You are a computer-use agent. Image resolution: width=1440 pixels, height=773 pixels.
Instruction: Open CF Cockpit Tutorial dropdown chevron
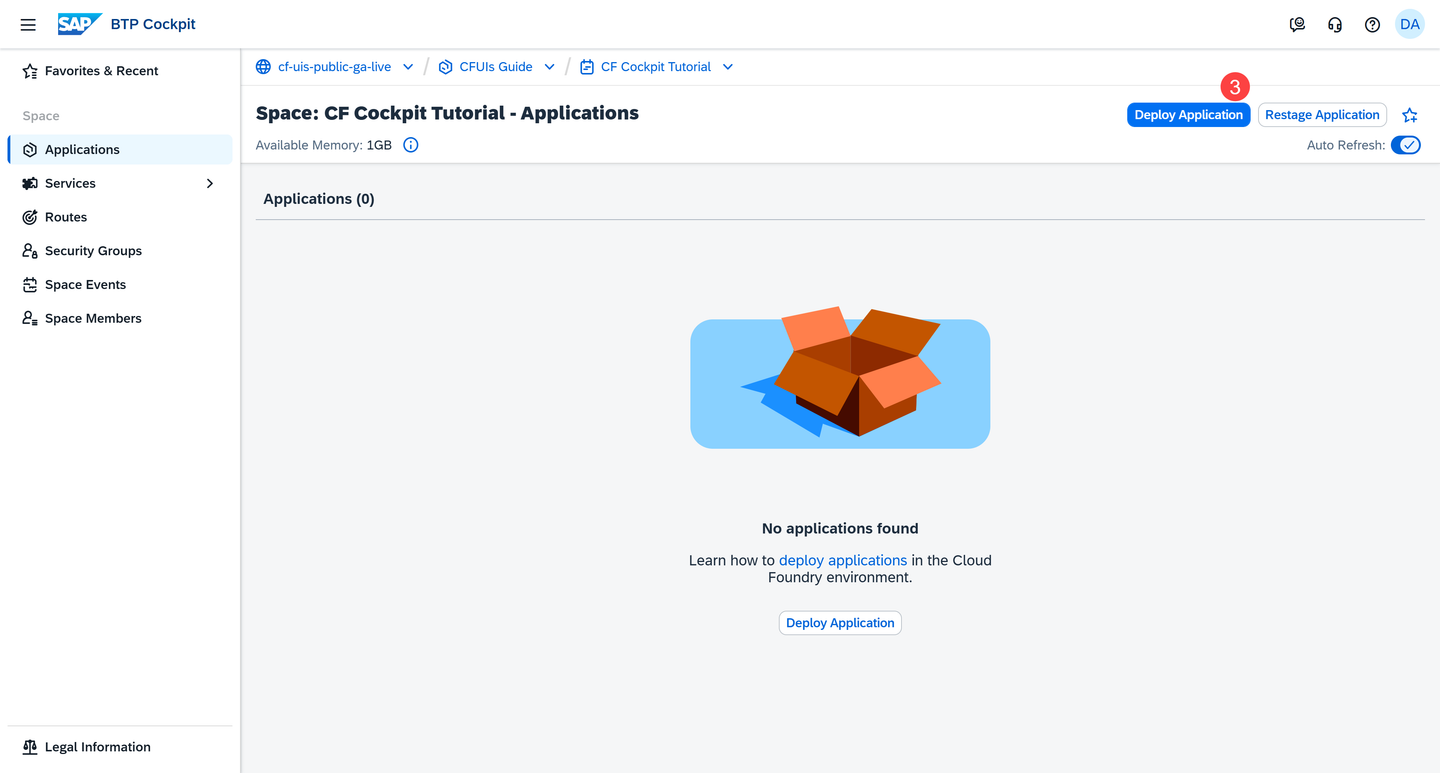pyautogui.click(x=728, y=67)
